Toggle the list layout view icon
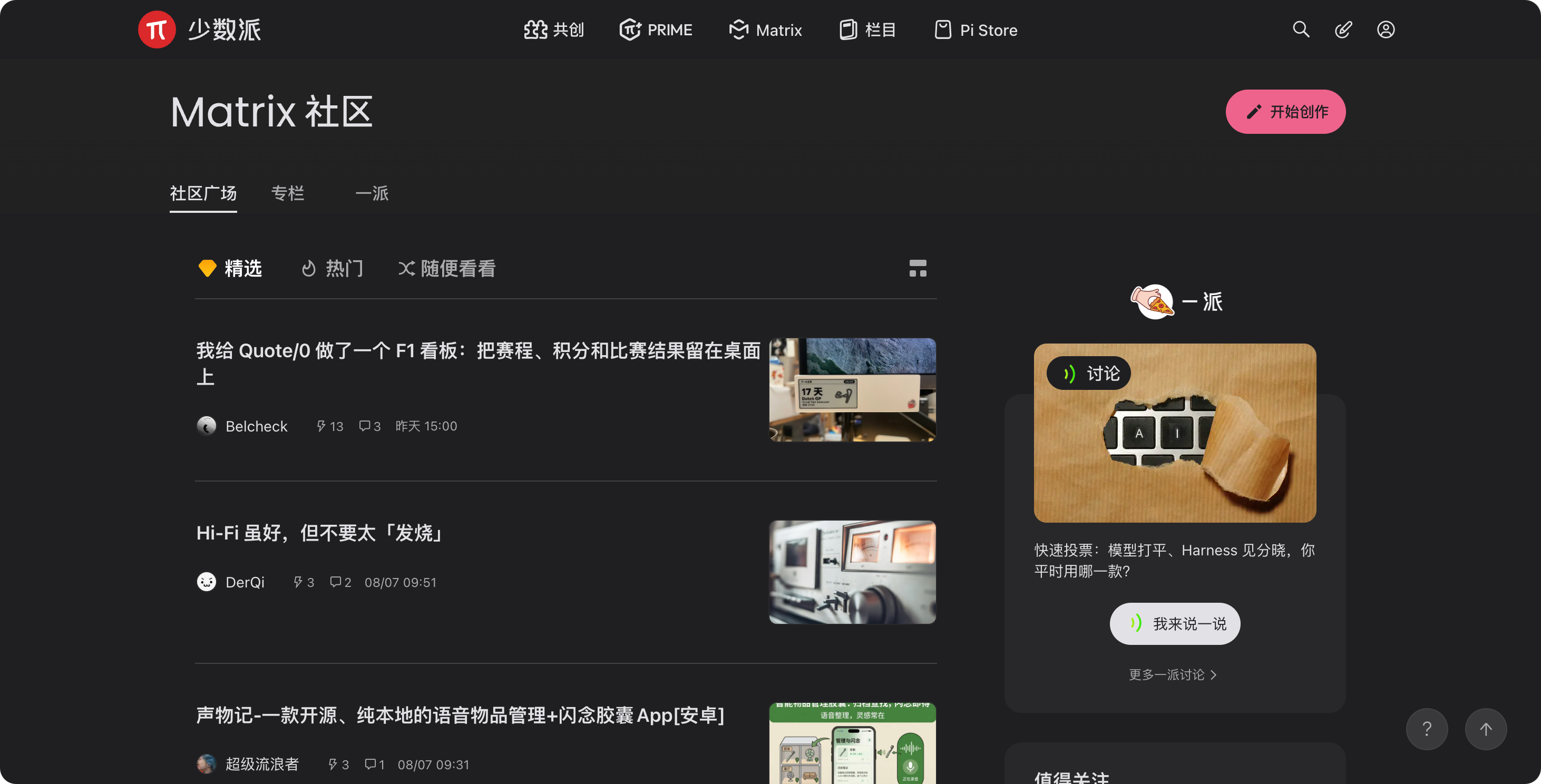Viewport: 1541px width, 784px height. point(918,269)
